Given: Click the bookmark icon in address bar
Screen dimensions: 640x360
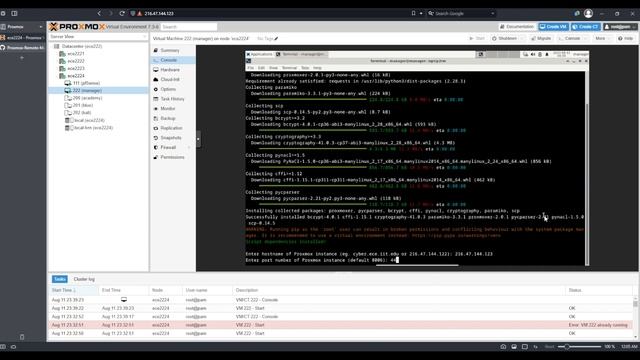Looking at the screenshot, I should tap(413, 13).
